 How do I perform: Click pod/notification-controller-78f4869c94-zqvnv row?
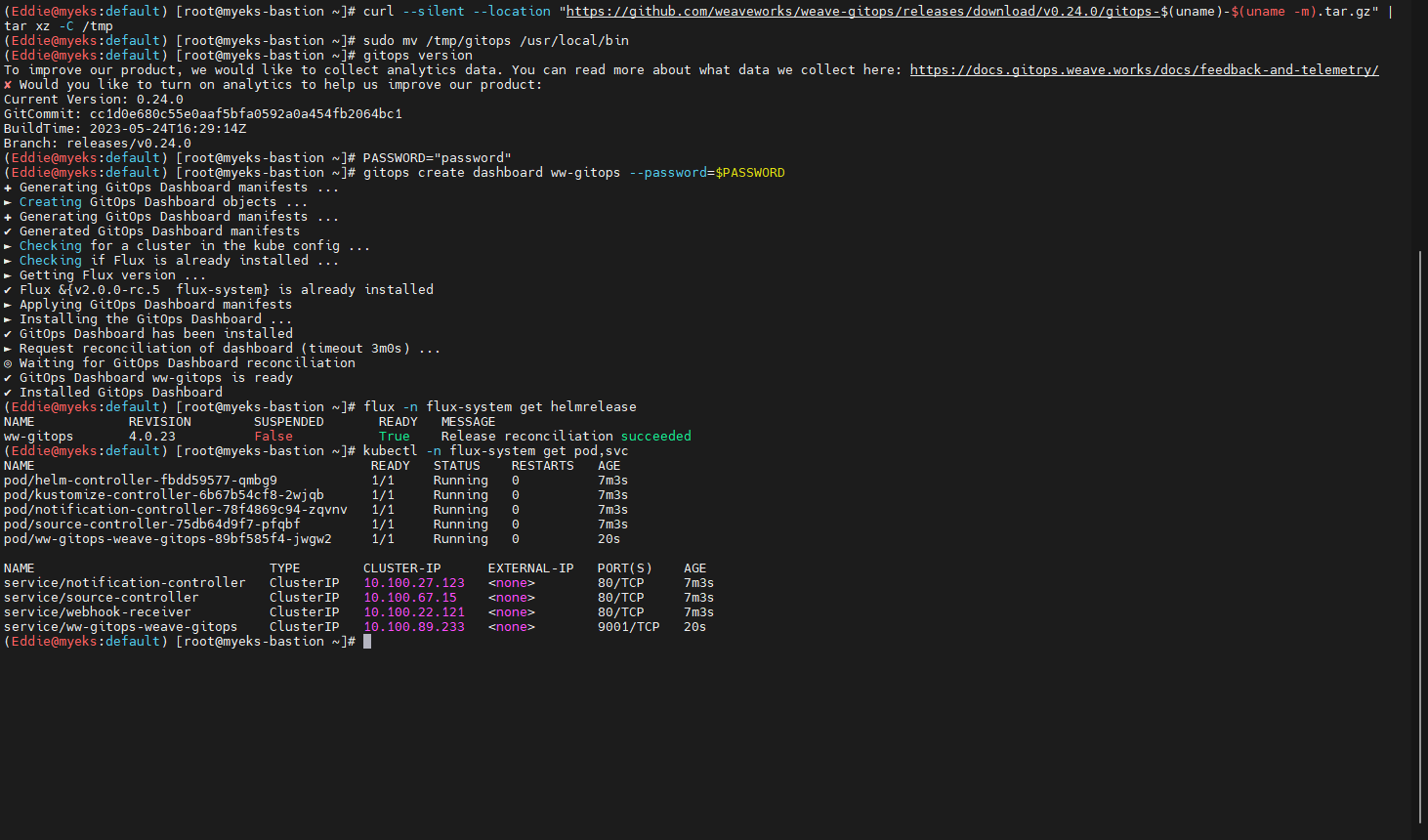pyautogui.click(x=315, y=510)
